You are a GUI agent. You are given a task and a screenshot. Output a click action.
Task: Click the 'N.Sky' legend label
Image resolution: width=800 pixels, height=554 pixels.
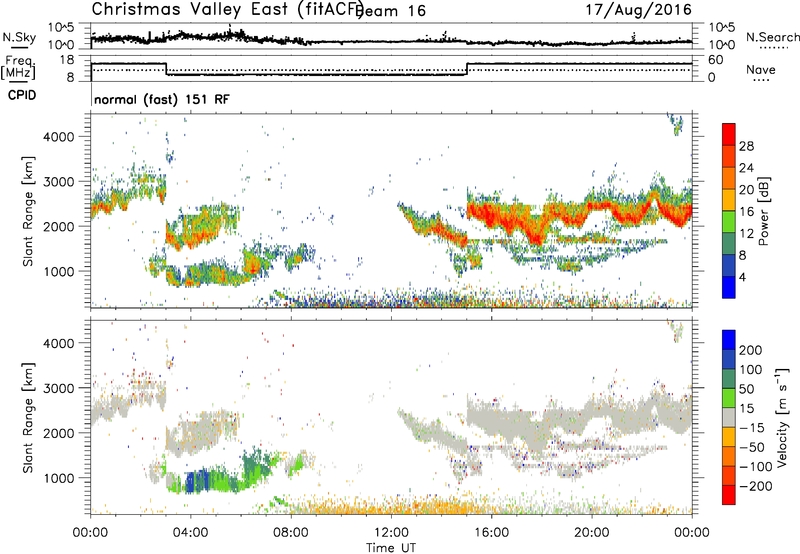[19, 37]
